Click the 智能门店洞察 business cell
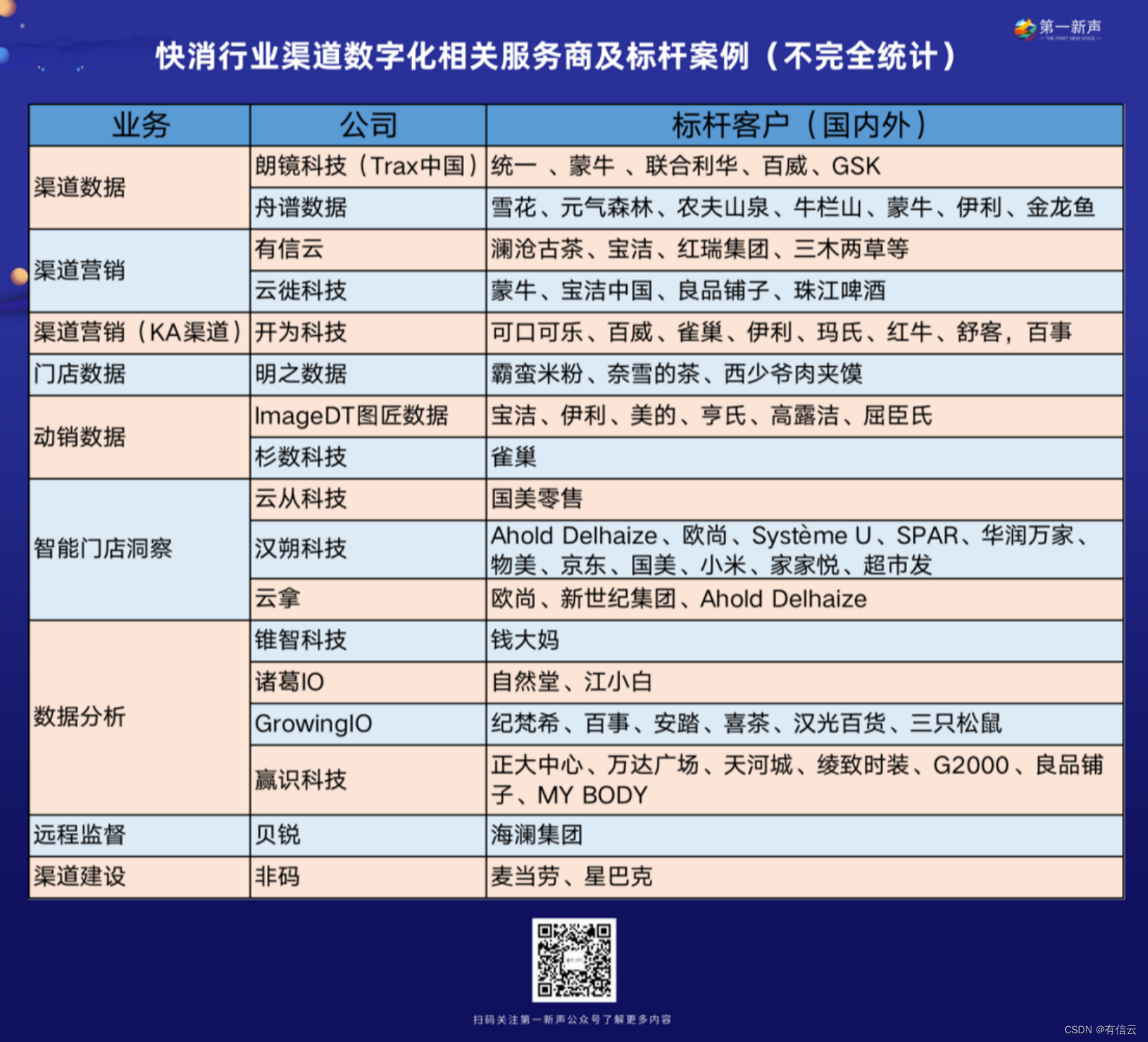The image size is (1148, 1042). 140,548
